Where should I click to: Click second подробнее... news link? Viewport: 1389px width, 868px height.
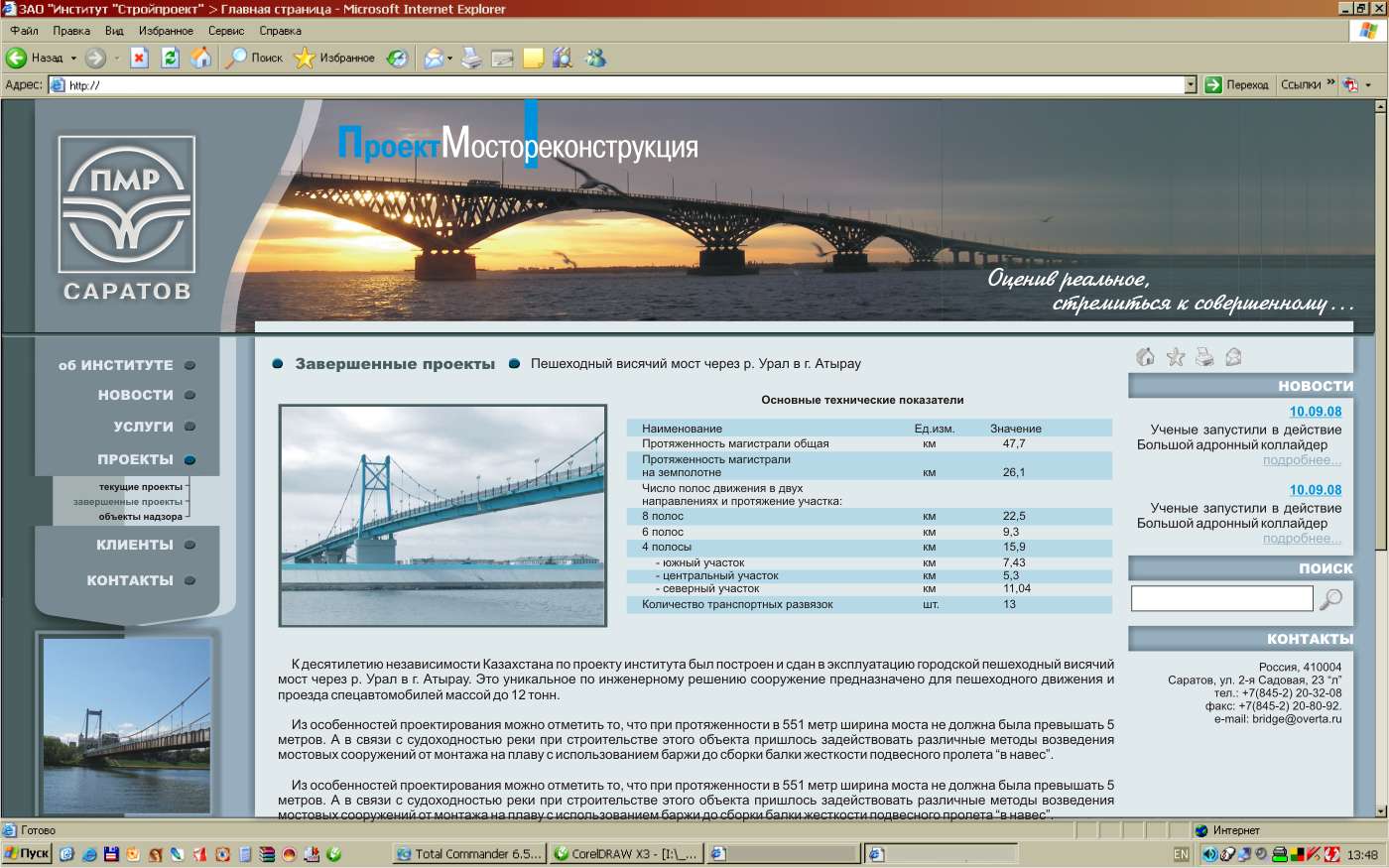1302,539
